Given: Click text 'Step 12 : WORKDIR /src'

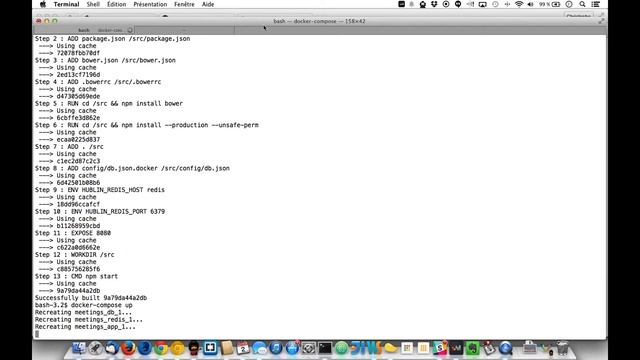Looking at the screenshot, I should coord(75,255).
